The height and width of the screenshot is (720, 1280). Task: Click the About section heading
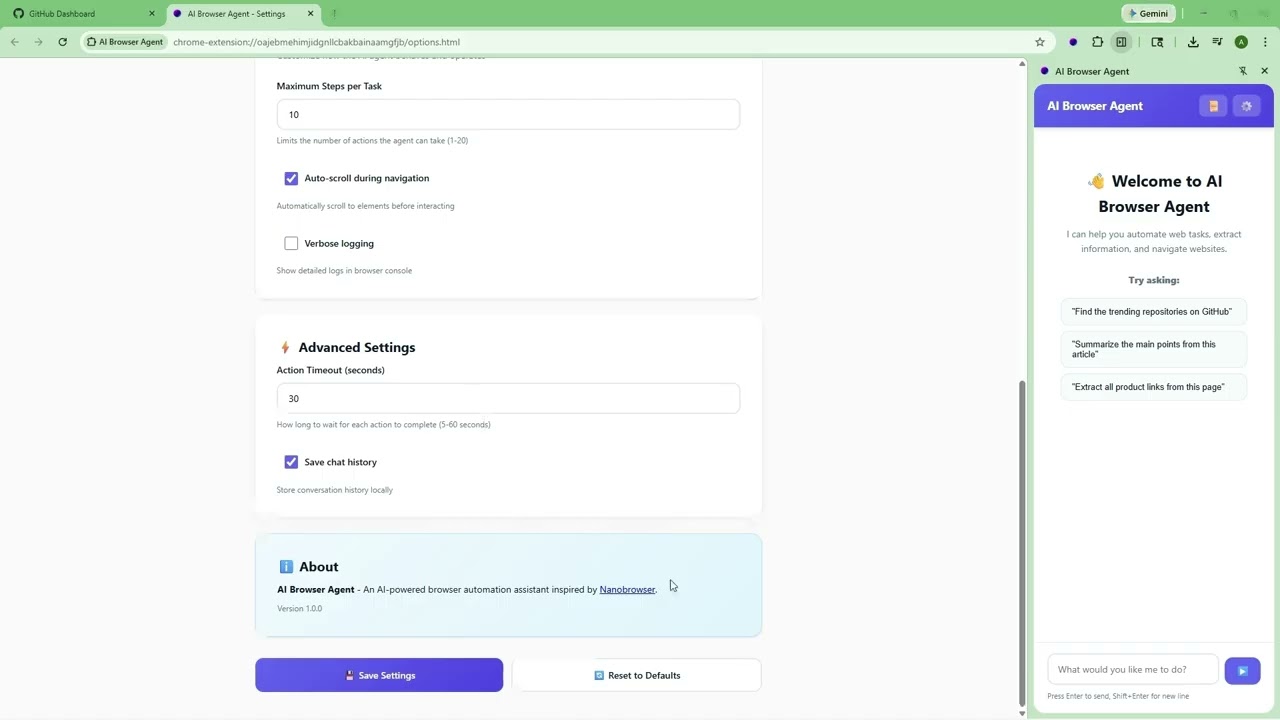318,567
